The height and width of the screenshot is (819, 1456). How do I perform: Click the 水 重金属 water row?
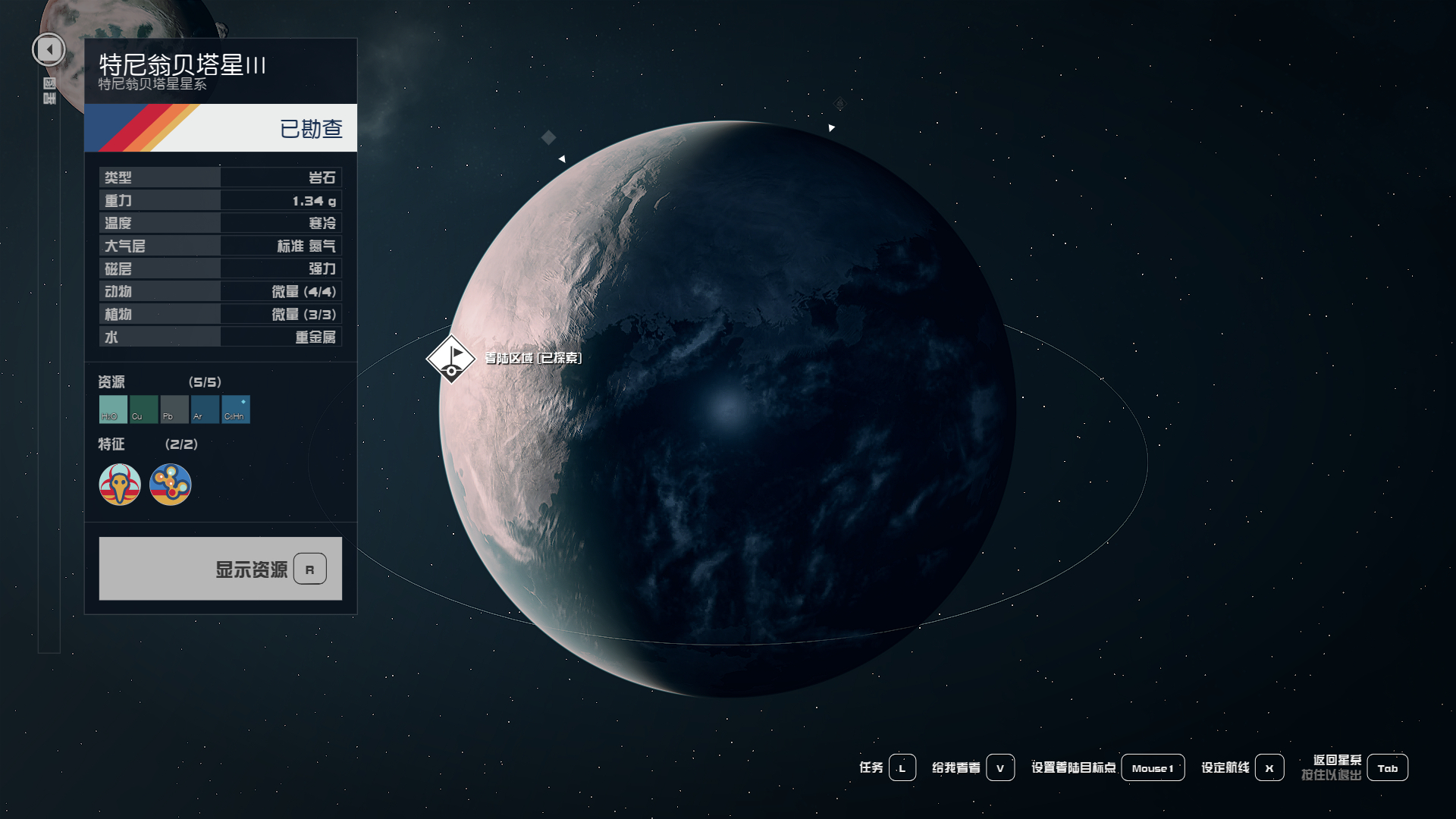221,337
